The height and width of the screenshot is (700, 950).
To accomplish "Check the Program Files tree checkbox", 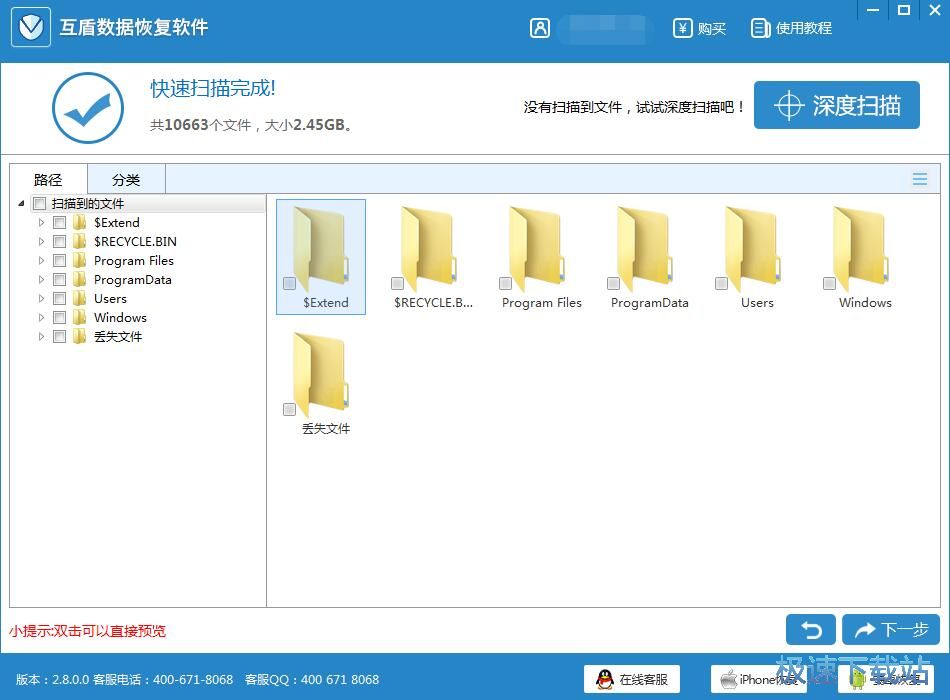I will click(59, 261).
